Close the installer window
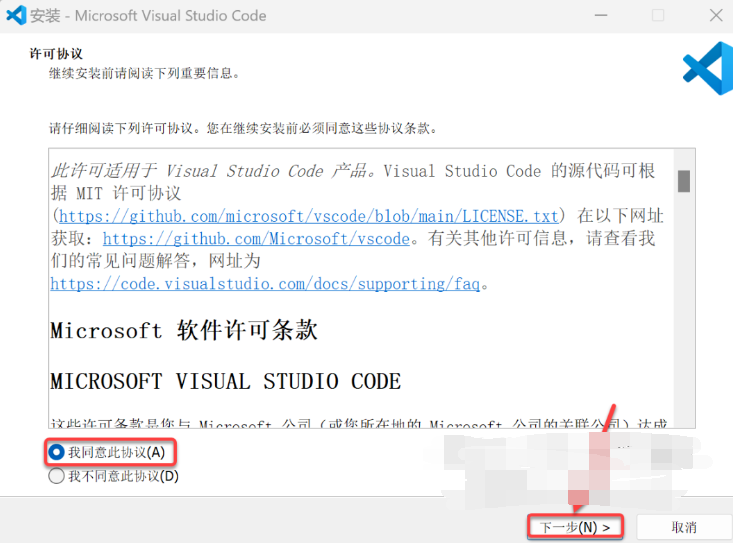This screenshot has width=733, height=543. tap(716, 15)
